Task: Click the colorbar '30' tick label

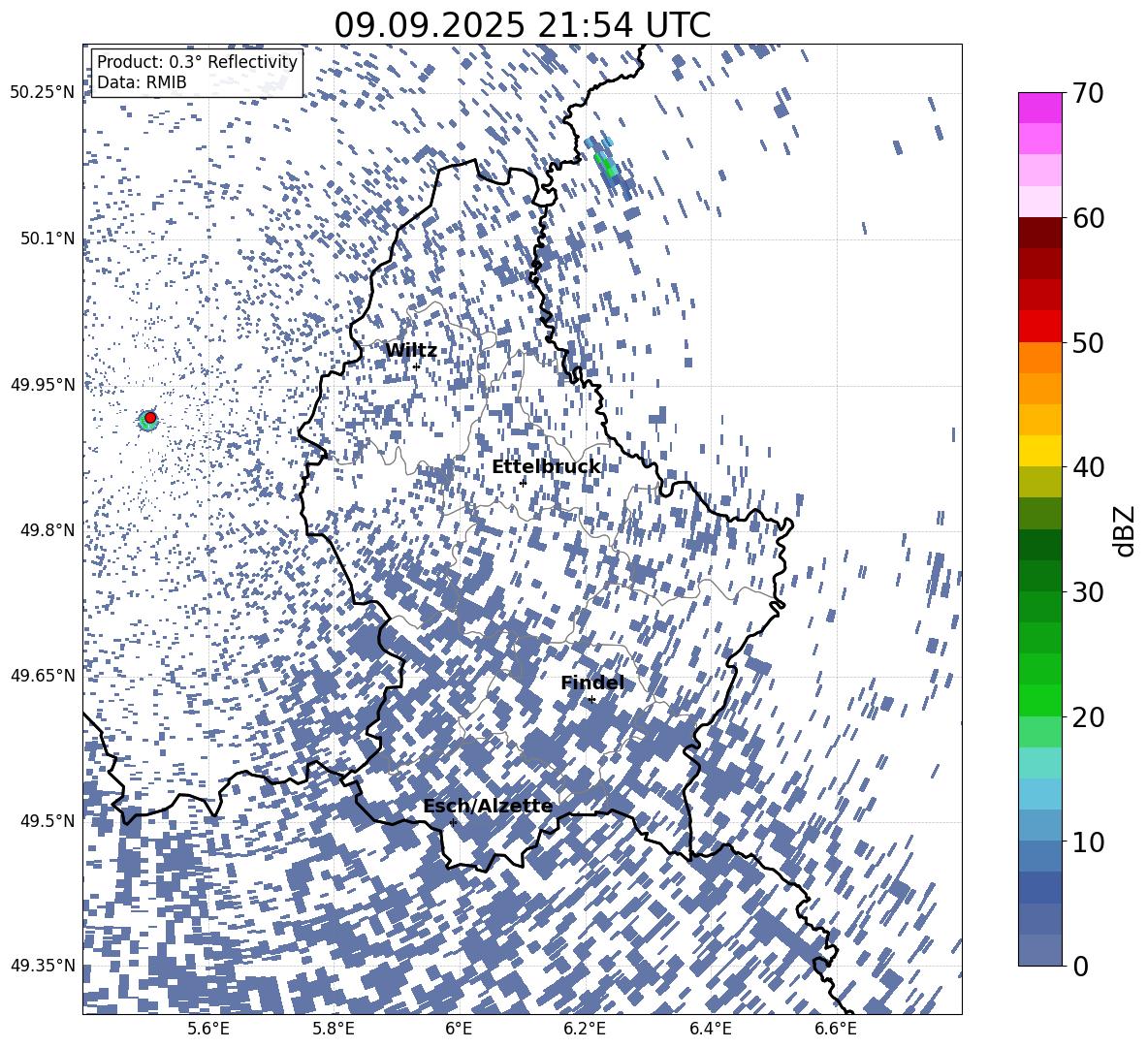Action: click(x=1088, y=591)
